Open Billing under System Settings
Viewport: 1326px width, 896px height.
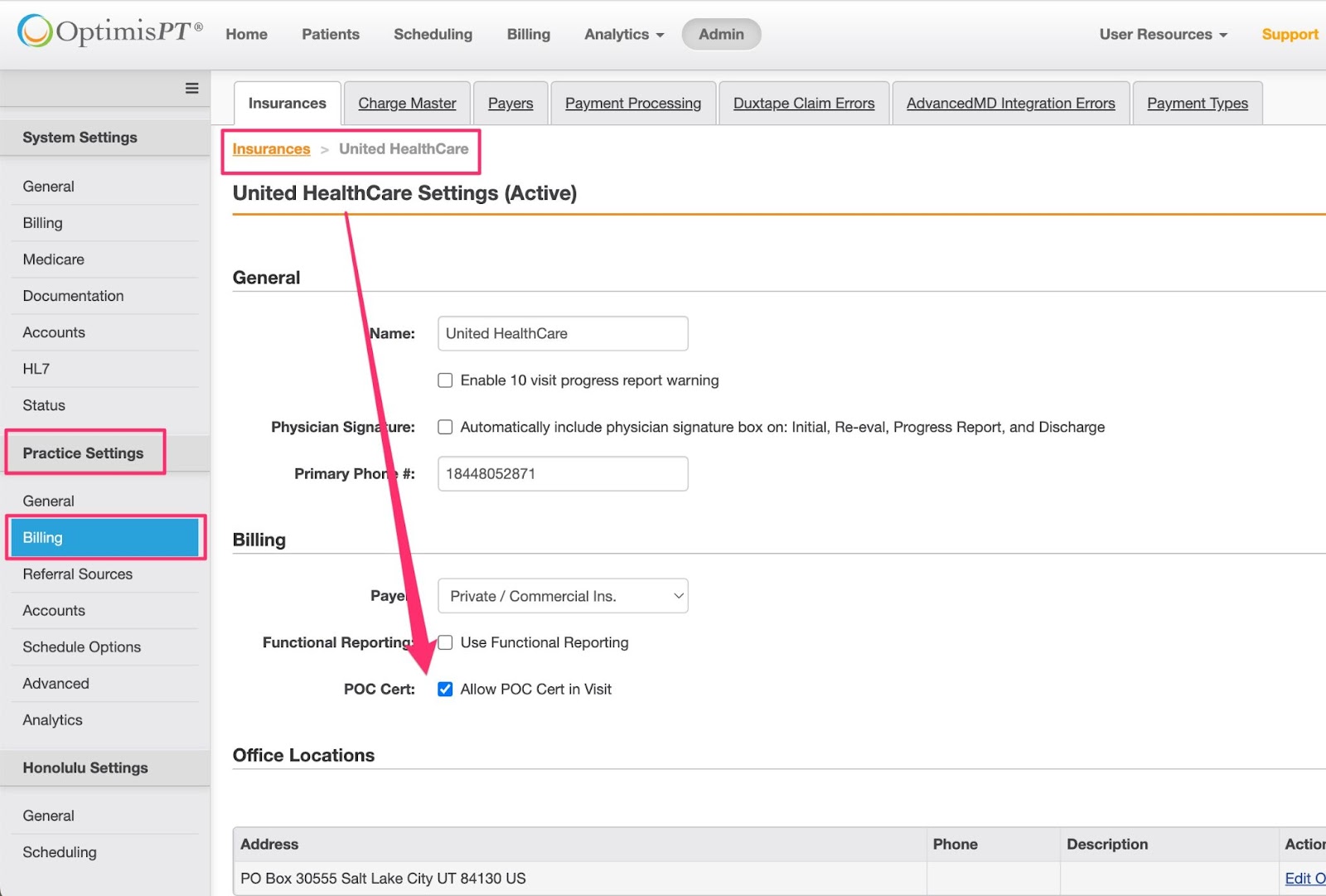pos(105,223)
